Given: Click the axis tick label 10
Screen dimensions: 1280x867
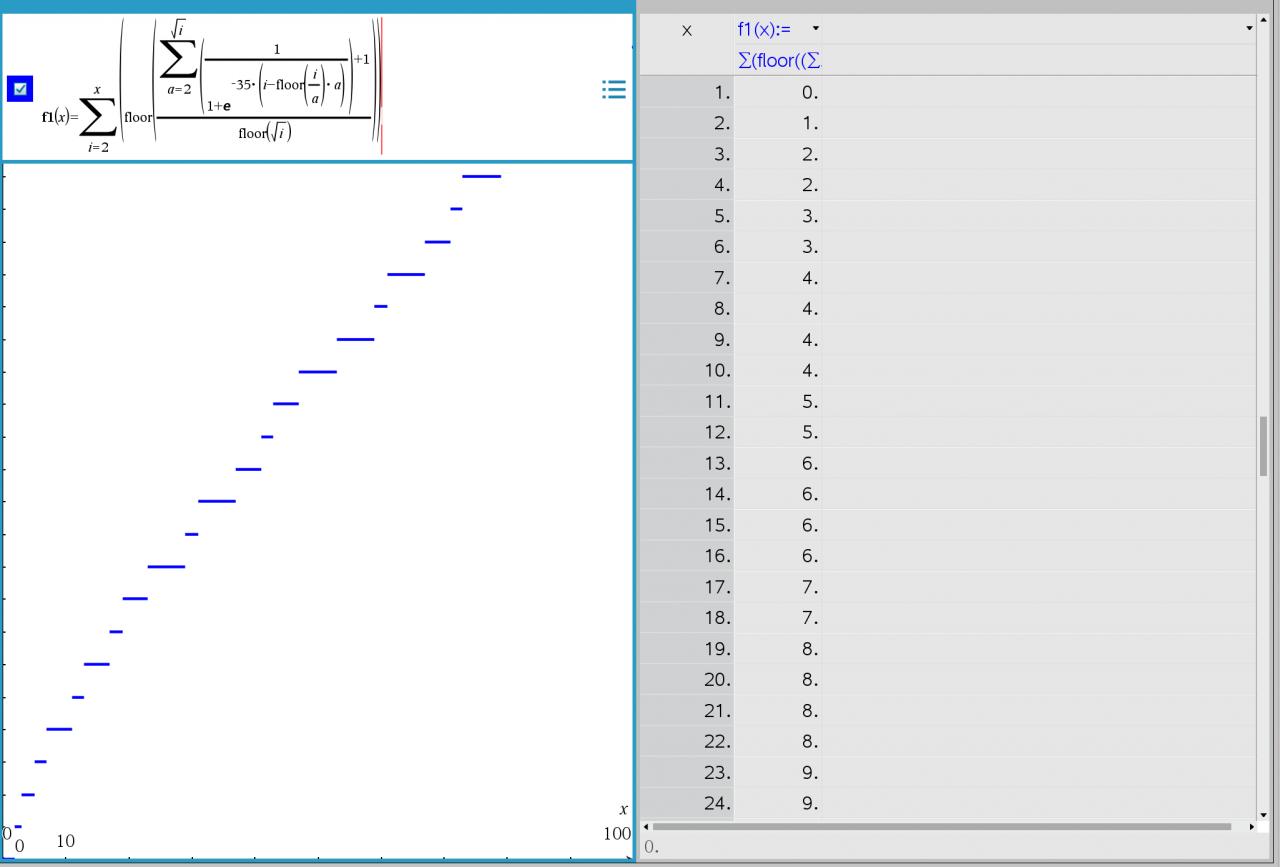Looking at the screenshot, I should pyautogui.click(x=65, y=841).
